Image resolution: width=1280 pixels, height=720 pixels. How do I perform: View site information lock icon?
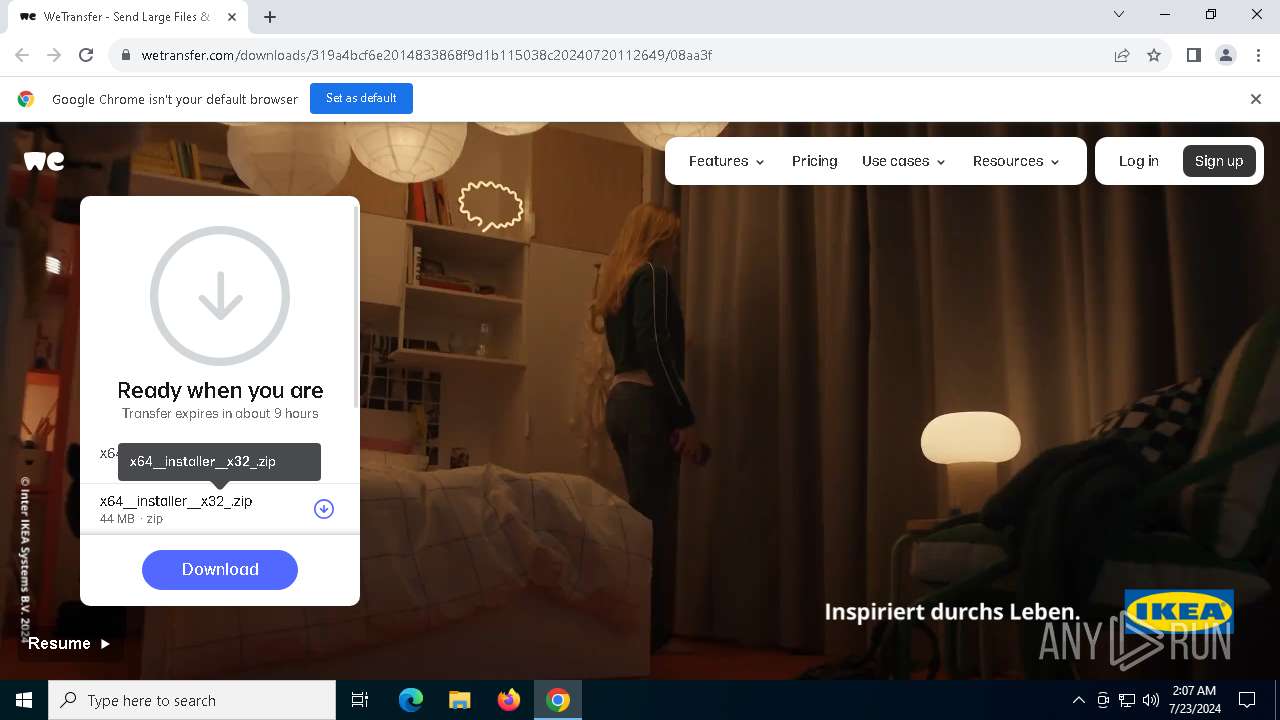pyautogui.click(x=125, y=55)
